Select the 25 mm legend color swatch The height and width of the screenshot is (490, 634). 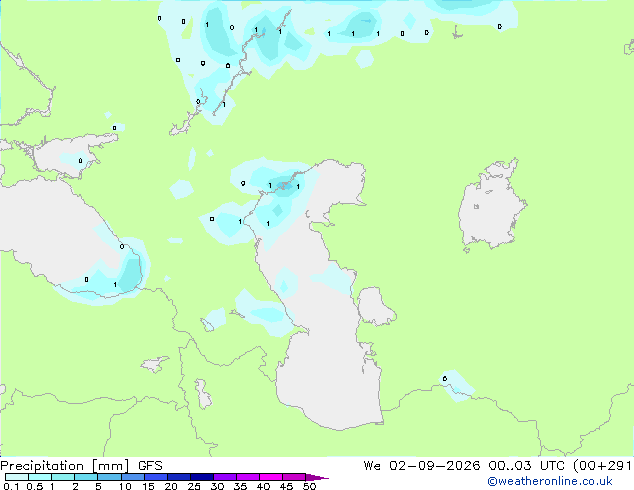point(201,477)
